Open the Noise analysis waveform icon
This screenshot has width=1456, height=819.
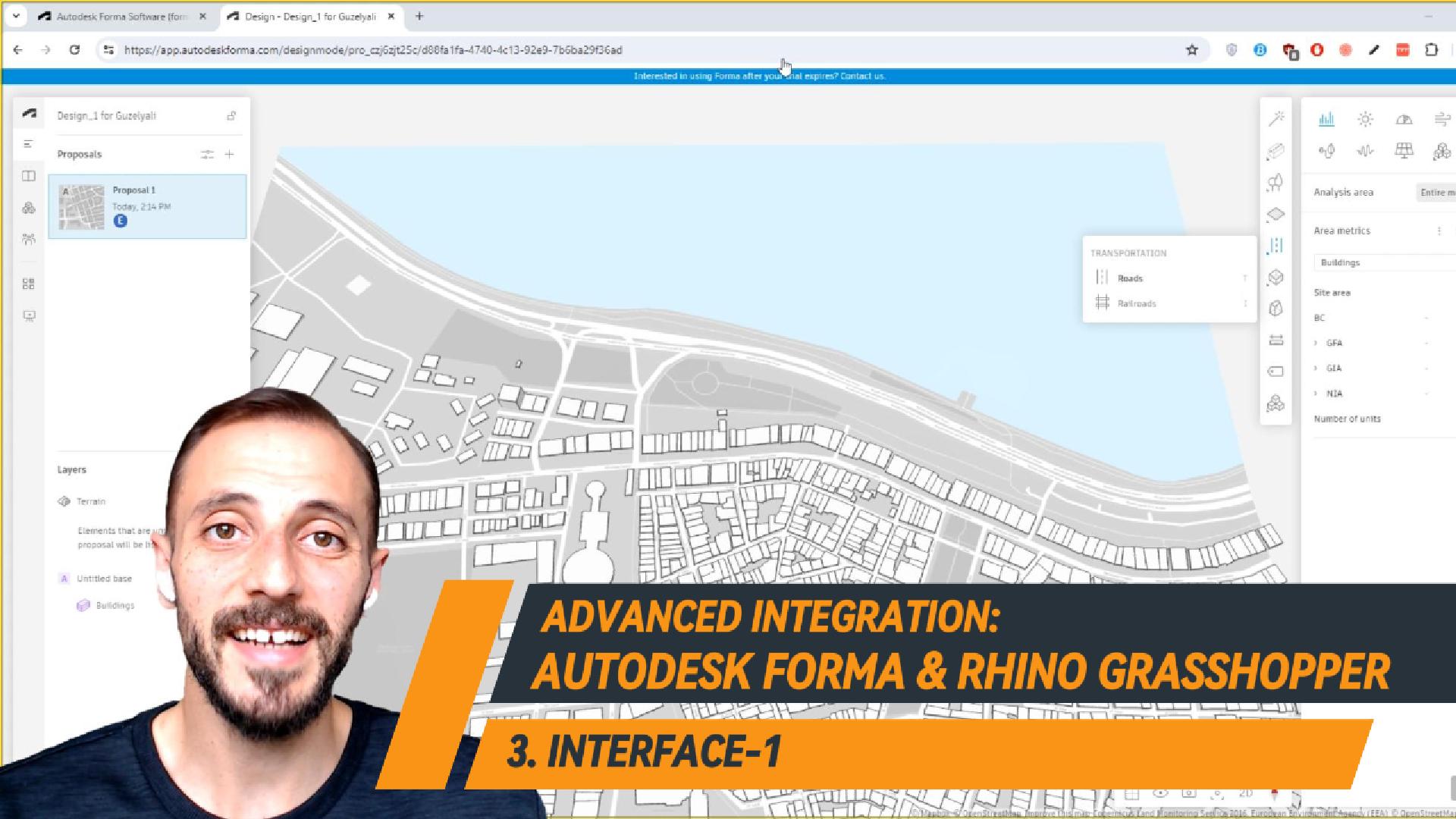point(1365,151)
